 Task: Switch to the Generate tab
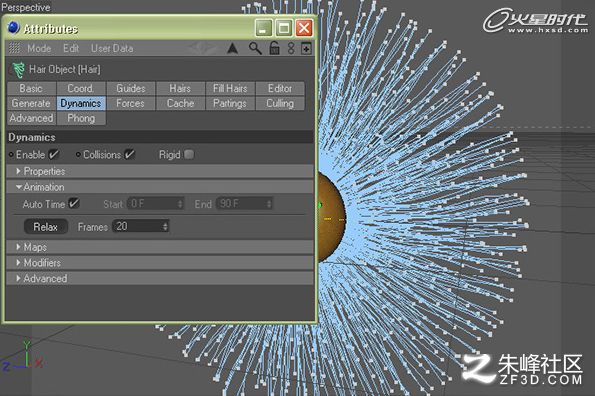pos(31,103)
